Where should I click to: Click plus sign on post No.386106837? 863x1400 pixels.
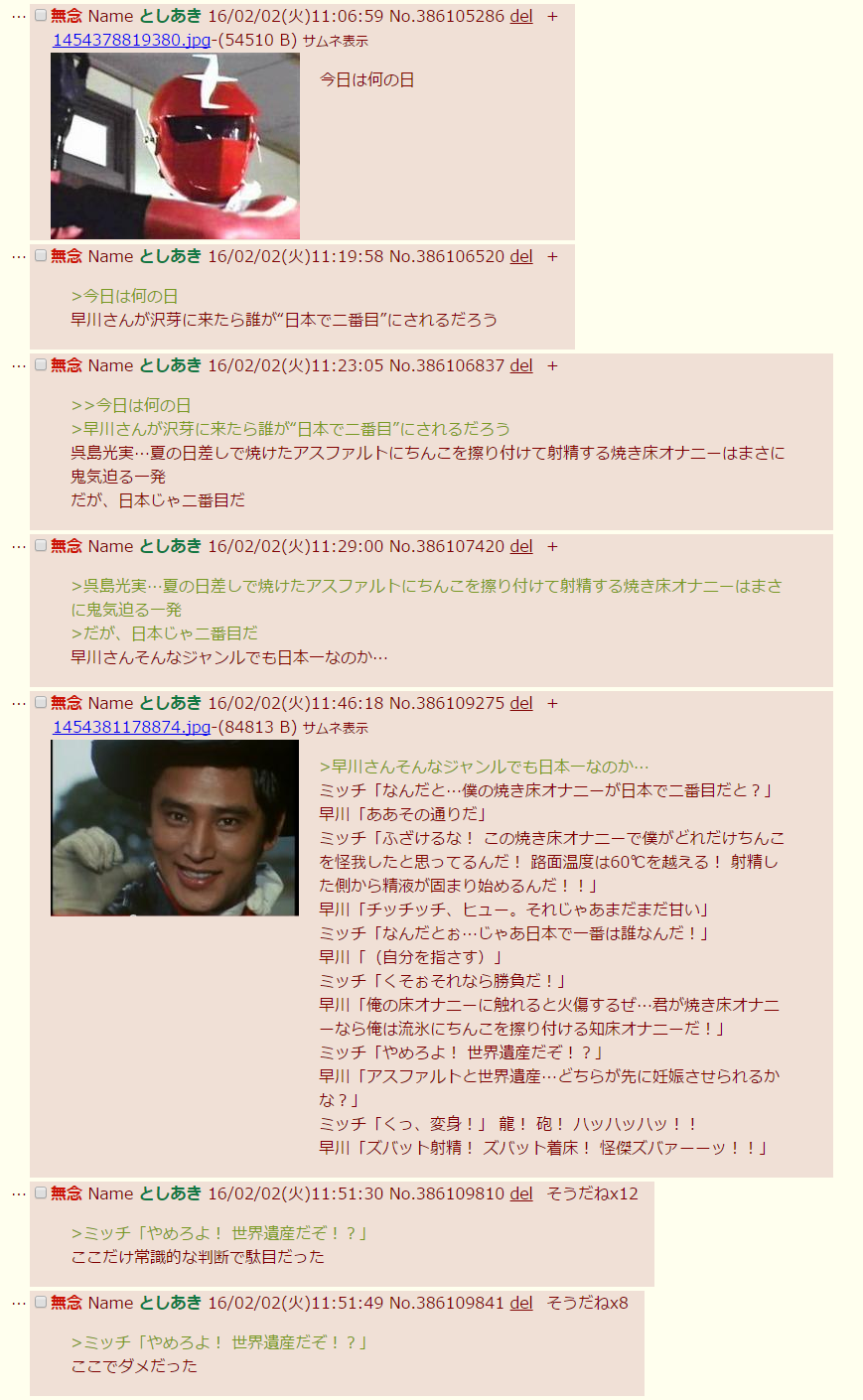(553, 365)
